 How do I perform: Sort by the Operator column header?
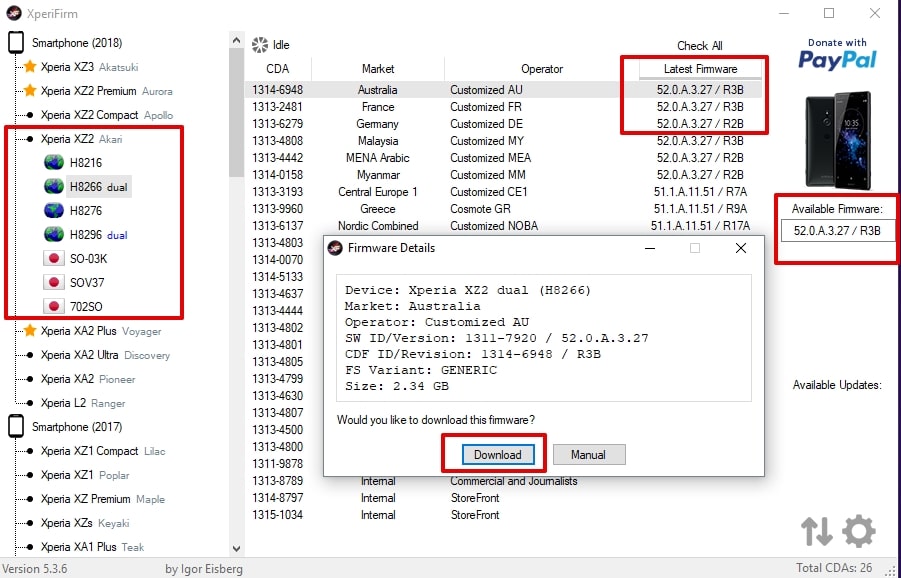coord(542,69)
